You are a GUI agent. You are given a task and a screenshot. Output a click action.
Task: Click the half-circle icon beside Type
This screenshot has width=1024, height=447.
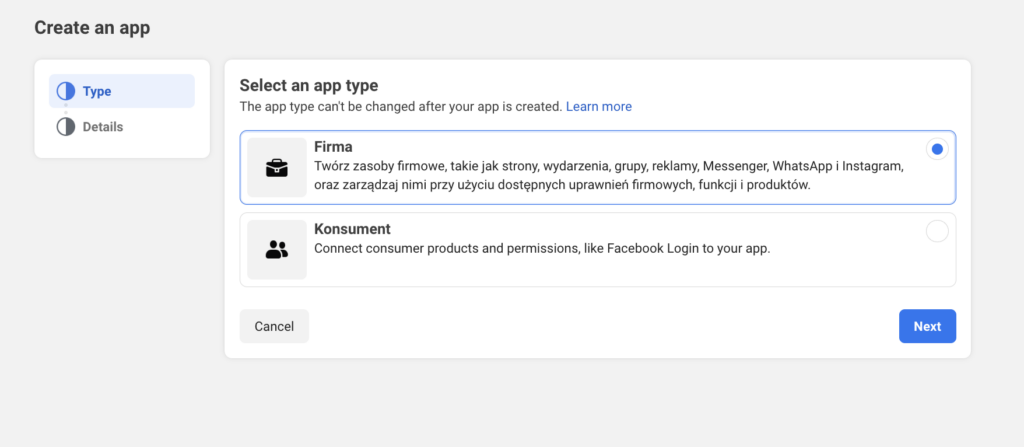coord(66,91)
